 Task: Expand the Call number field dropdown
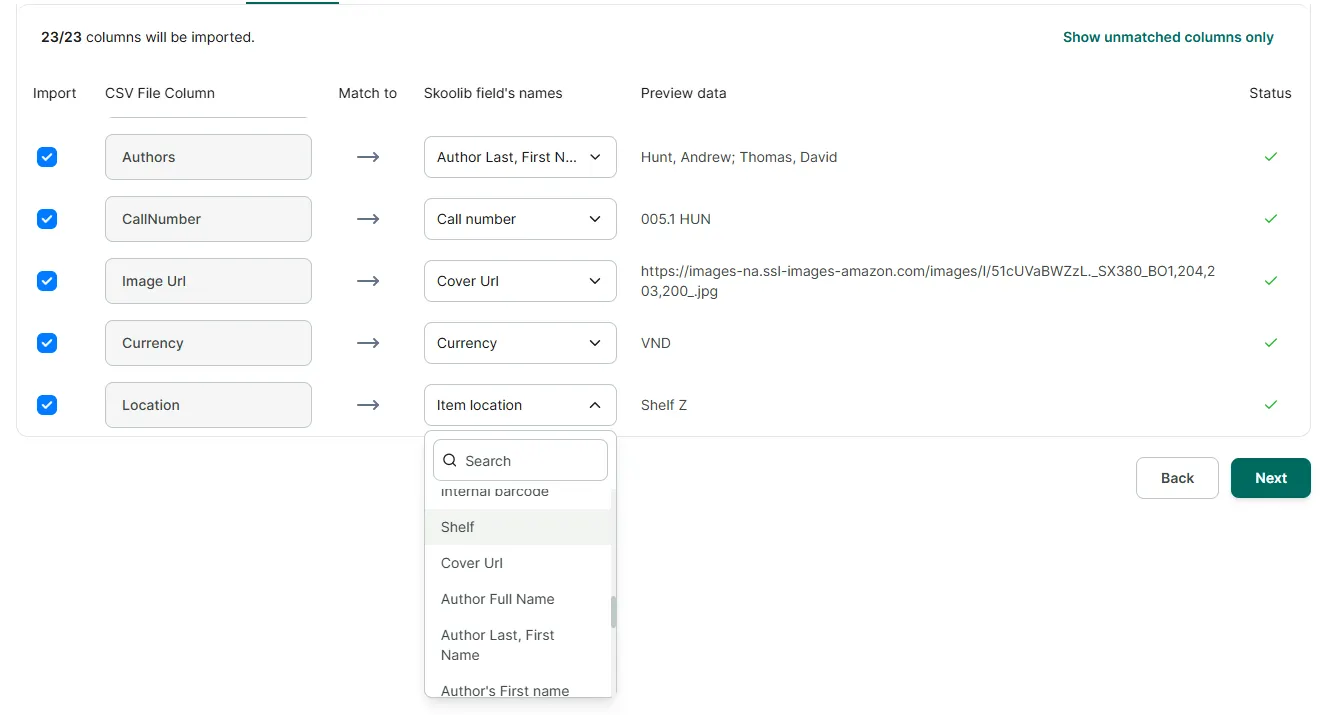520,219
